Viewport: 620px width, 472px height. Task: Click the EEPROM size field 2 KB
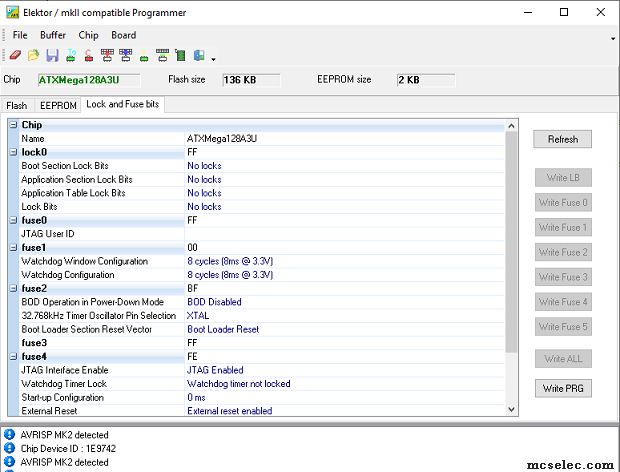point(426,80)
